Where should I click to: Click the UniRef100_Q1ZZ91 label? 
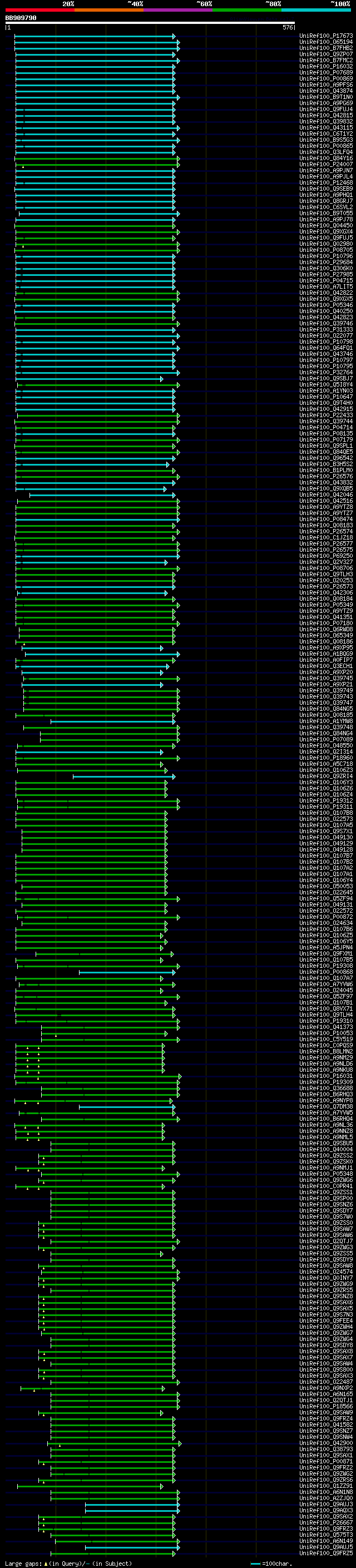pyautogui.click(x=326, y=1486)
